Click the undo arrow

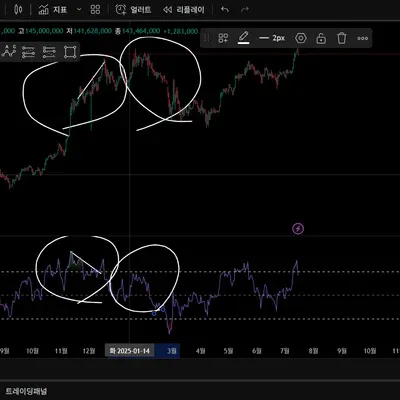point(225,10)
